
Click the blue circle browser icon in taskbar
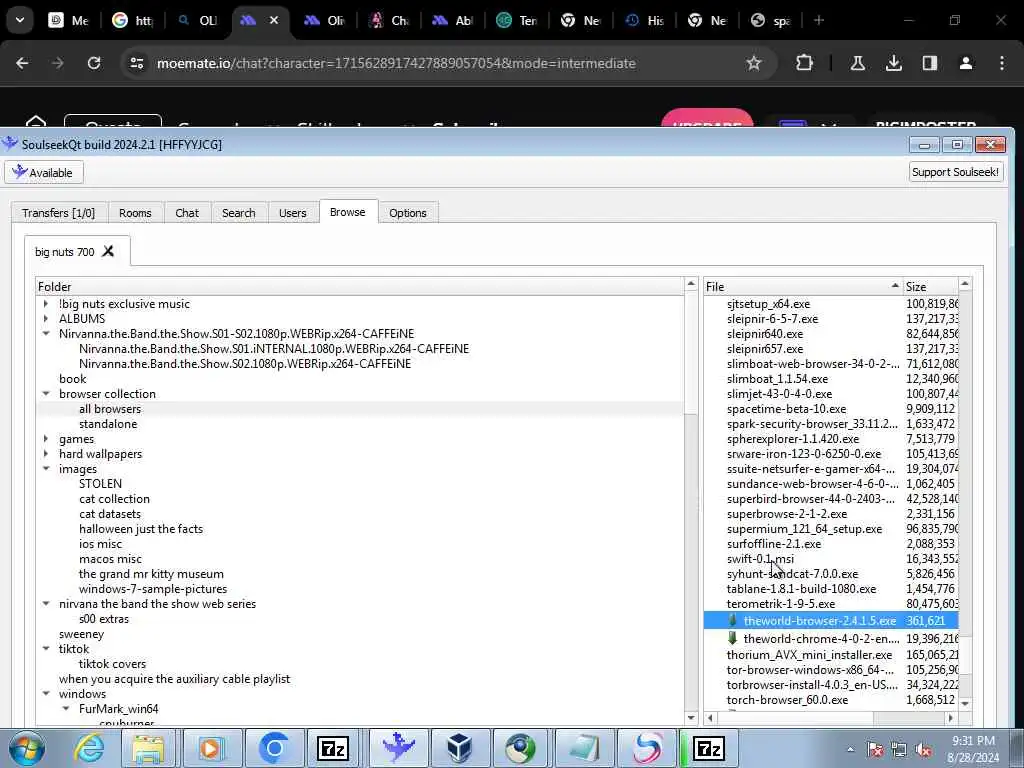click(274, 748)
